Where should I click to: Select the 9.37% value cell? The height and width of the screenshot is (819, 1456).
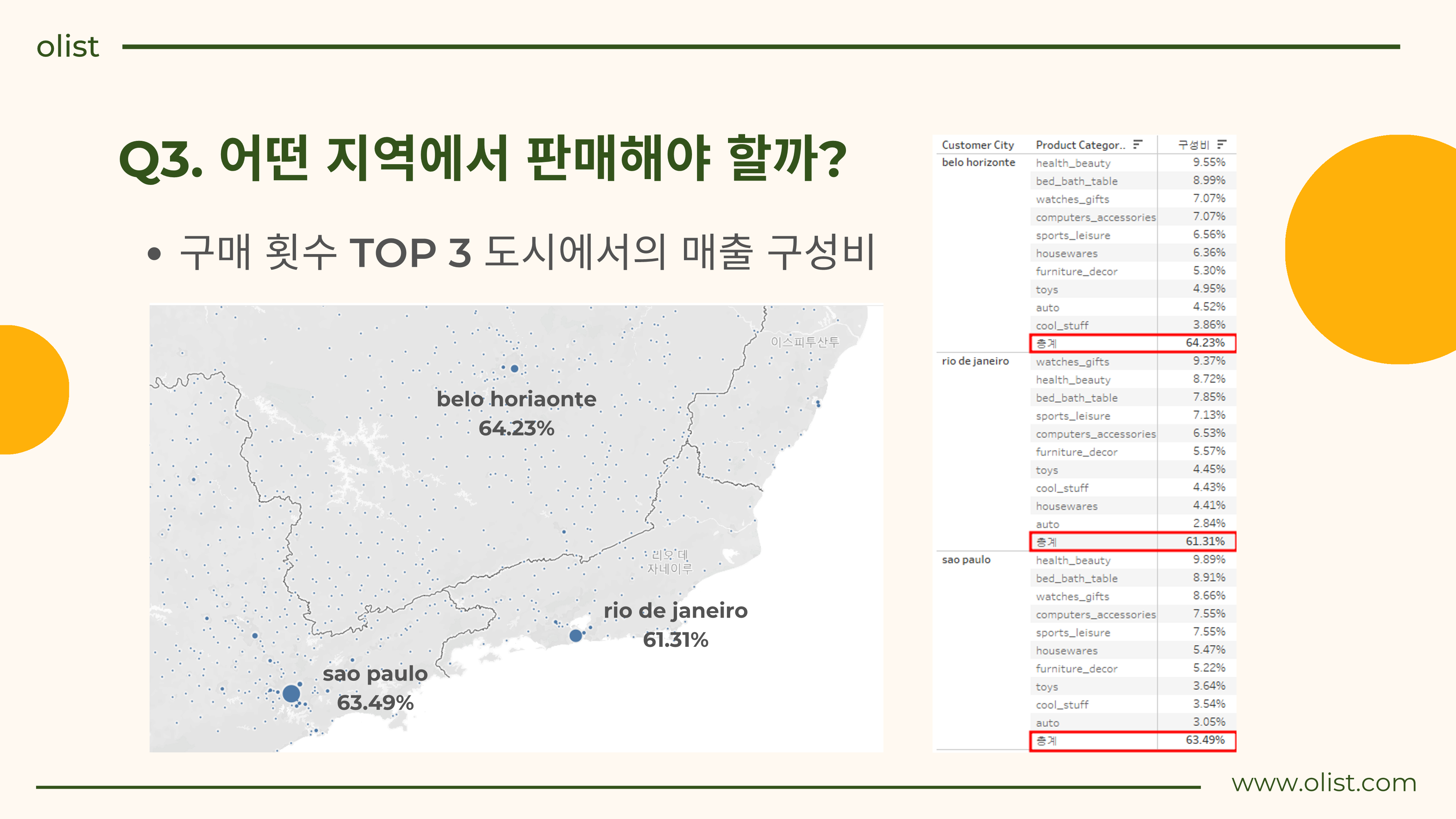pyautogui.click(x=1209, y=361)
